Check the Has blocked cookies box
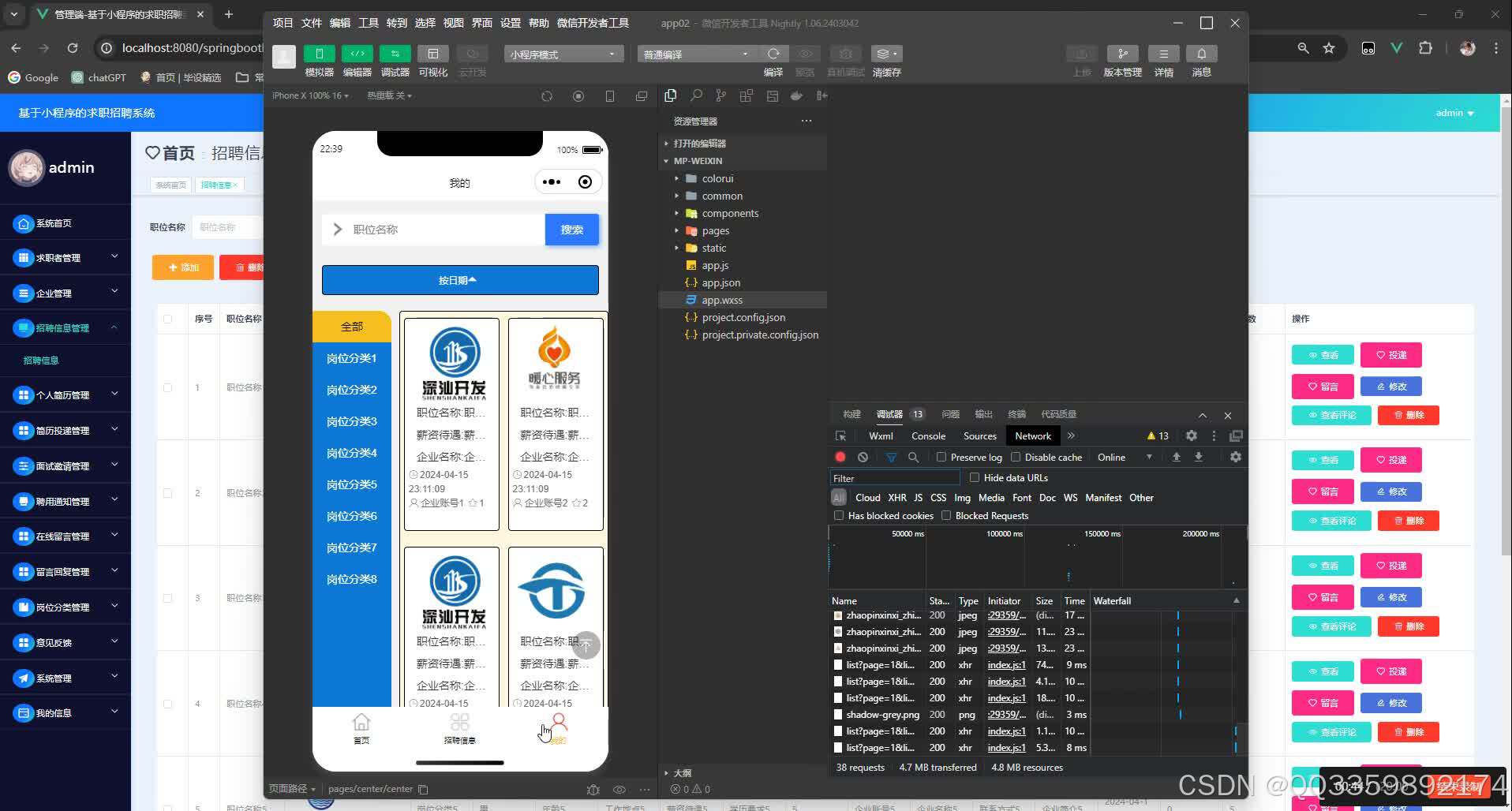Image resolution: width=1512 pixels, height=811 pixels. [x=839, y=515]
